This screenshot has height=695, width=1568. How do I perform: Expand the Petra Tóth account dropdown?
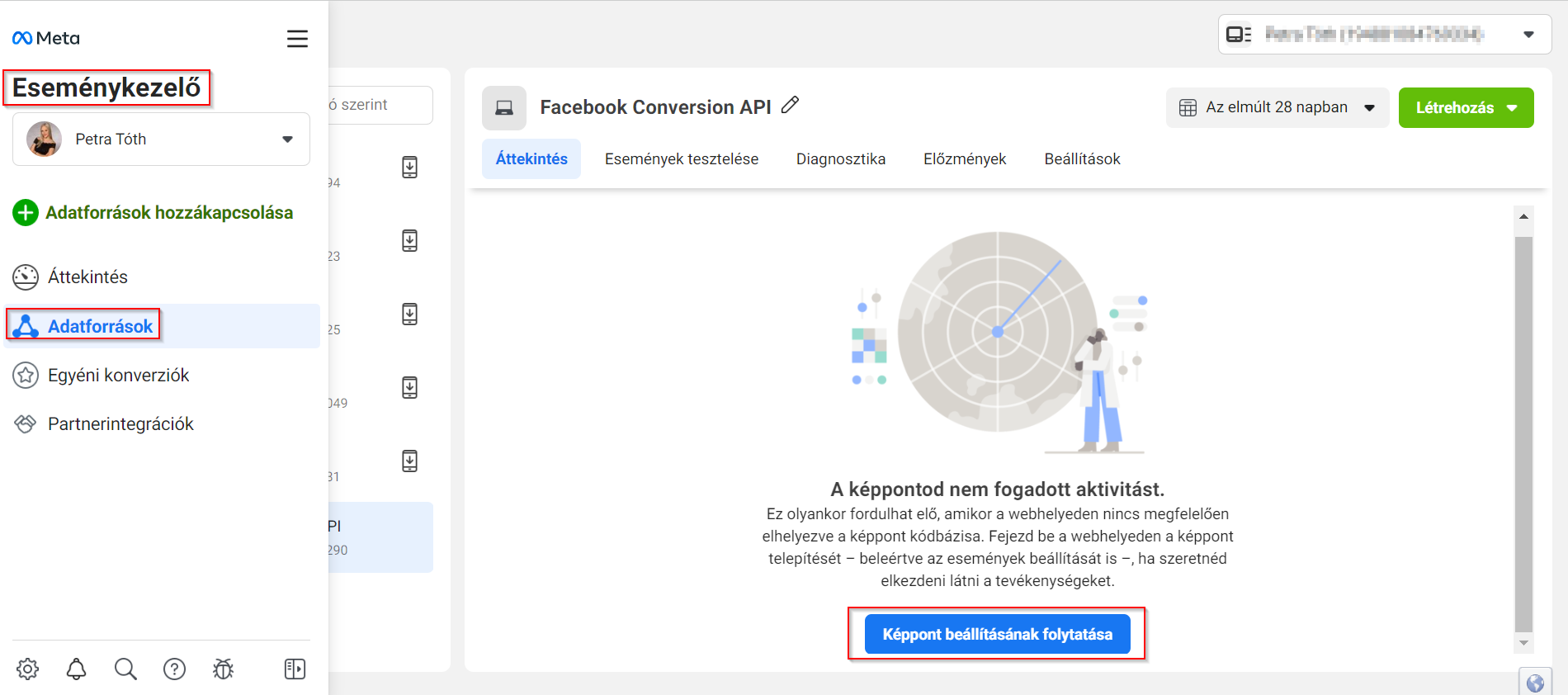pos(161,139)
